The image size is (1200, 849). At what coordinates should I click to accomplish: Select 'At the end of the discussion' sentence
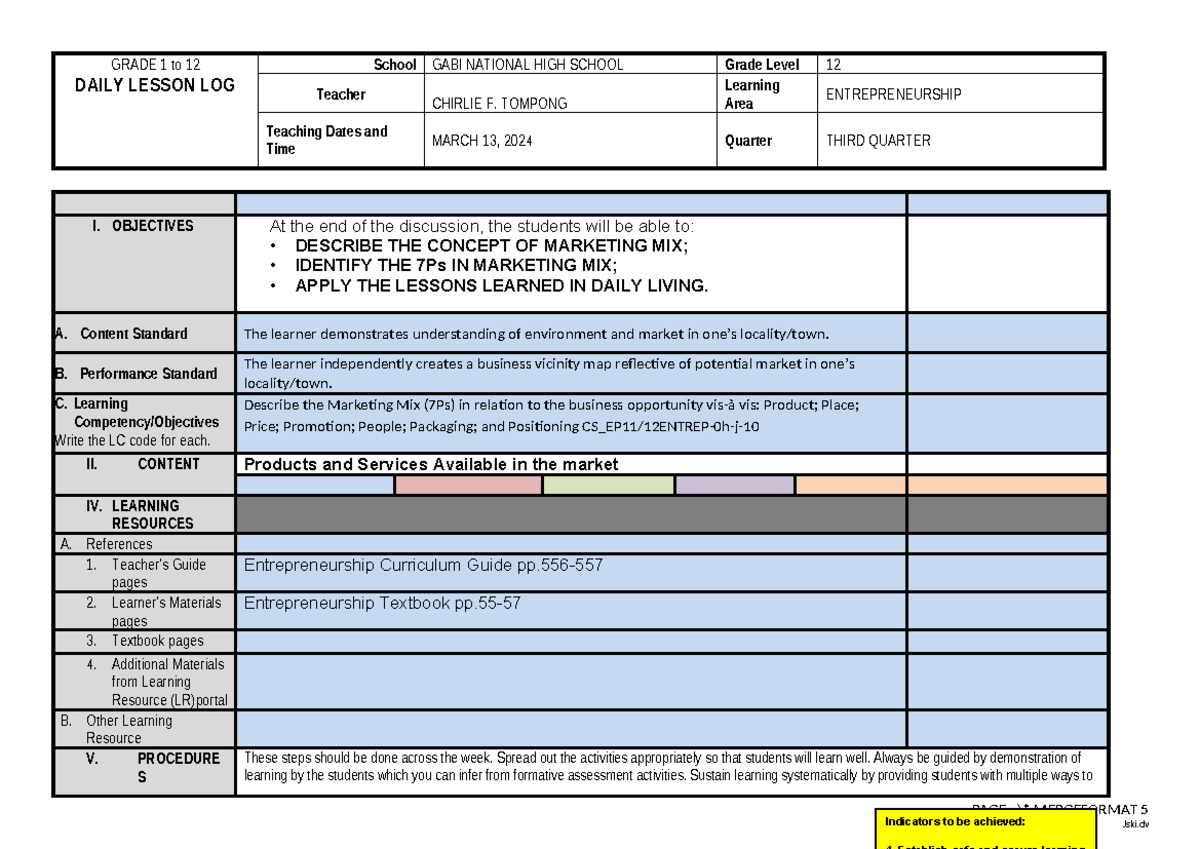click(482, 226)
